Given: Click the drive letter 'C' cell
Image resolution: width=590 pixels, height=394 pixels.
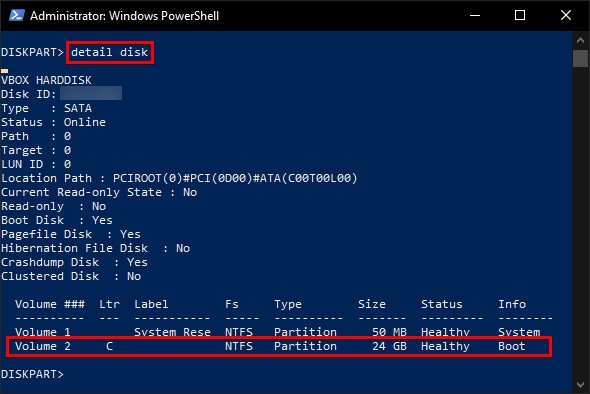Looking at the screenshot, I should tap(109, 346).
